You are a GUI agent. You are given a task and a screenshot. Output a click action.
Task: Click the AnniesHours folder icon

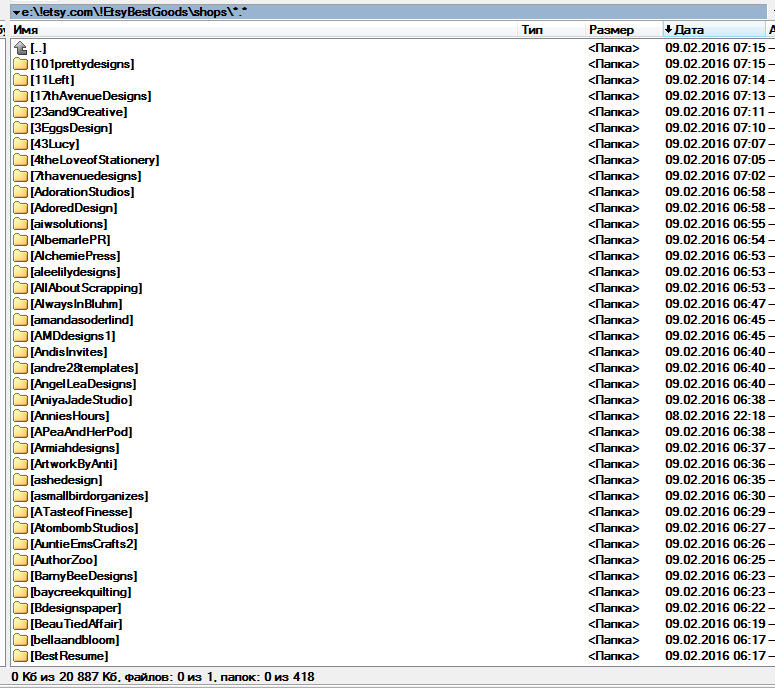20,416
